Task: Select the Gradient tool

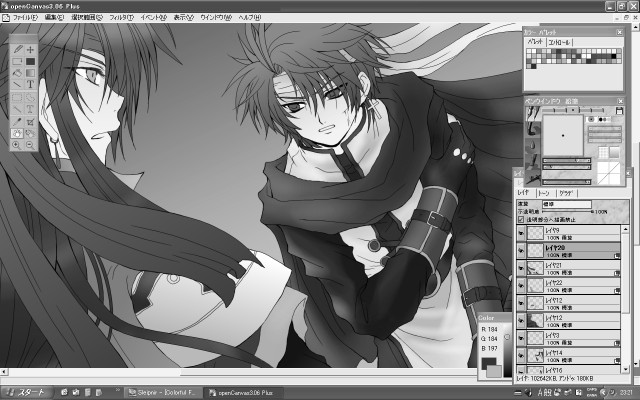Action: [30, 73]
